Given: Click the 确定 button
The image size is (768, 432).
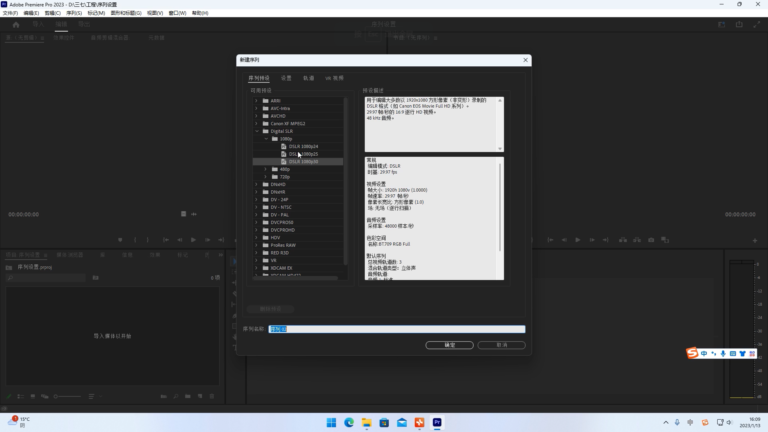Looking at the screenshot, I should tap(449, 345).
